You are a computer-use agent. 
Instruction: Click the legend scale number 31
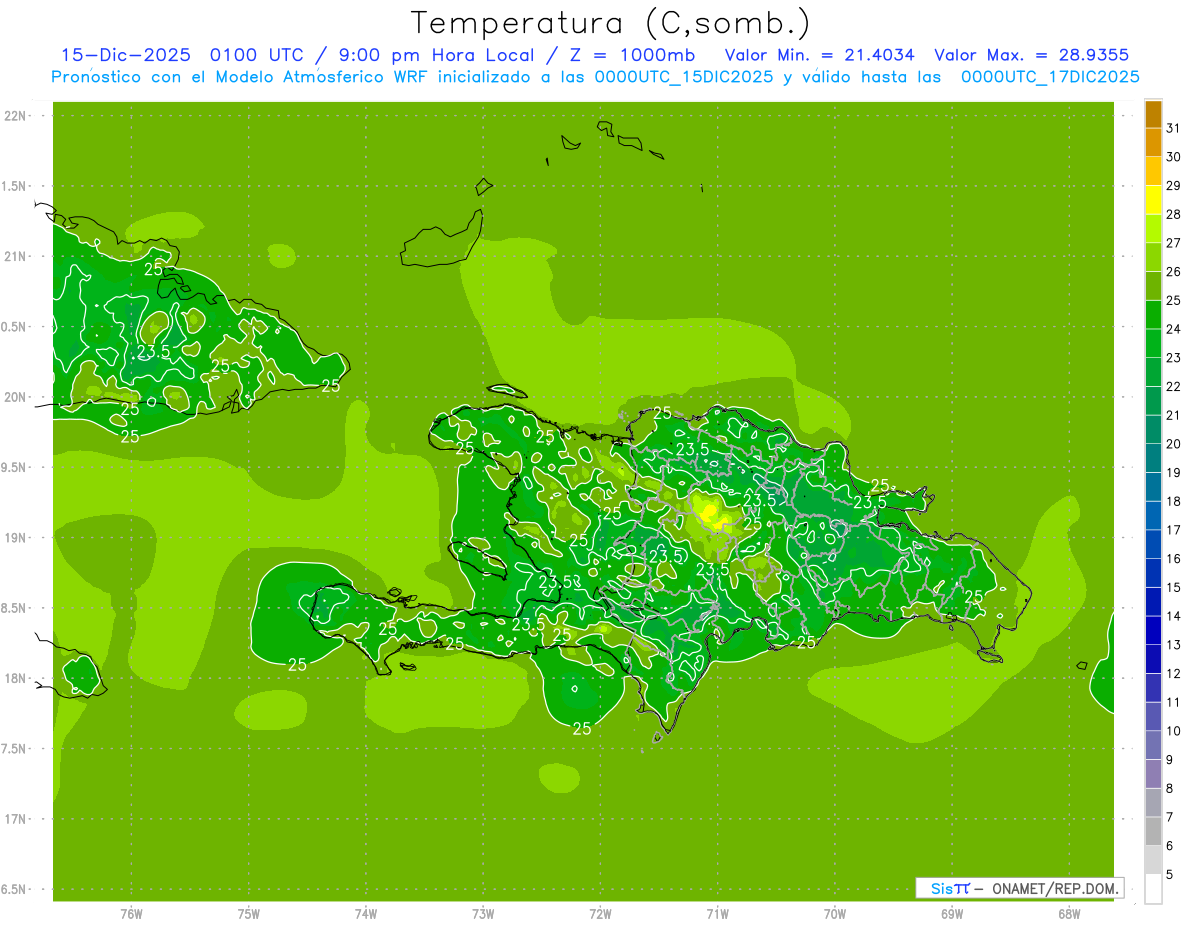1174,128
